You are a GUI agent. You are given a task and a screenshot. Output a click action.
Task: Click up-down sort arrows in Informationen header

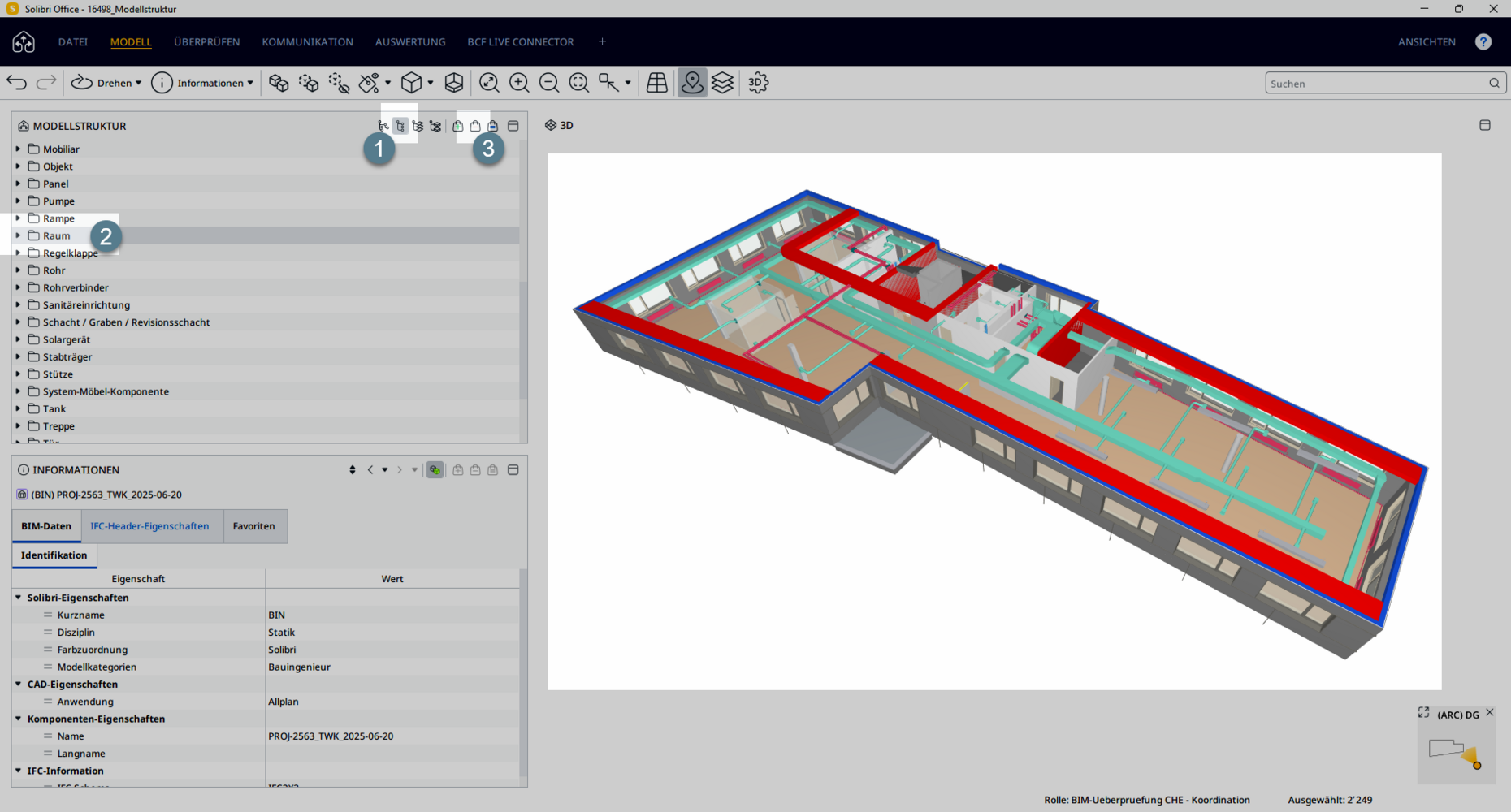[353, 470]
